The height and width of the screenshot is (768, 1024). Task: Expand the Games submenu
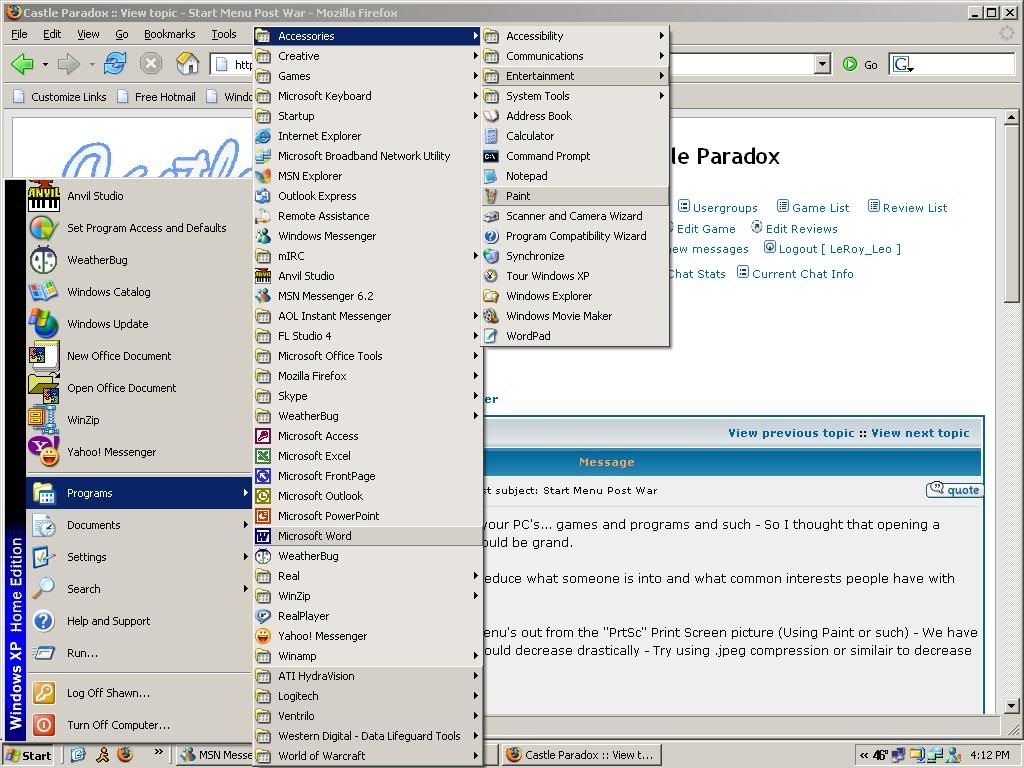point(368,76)
